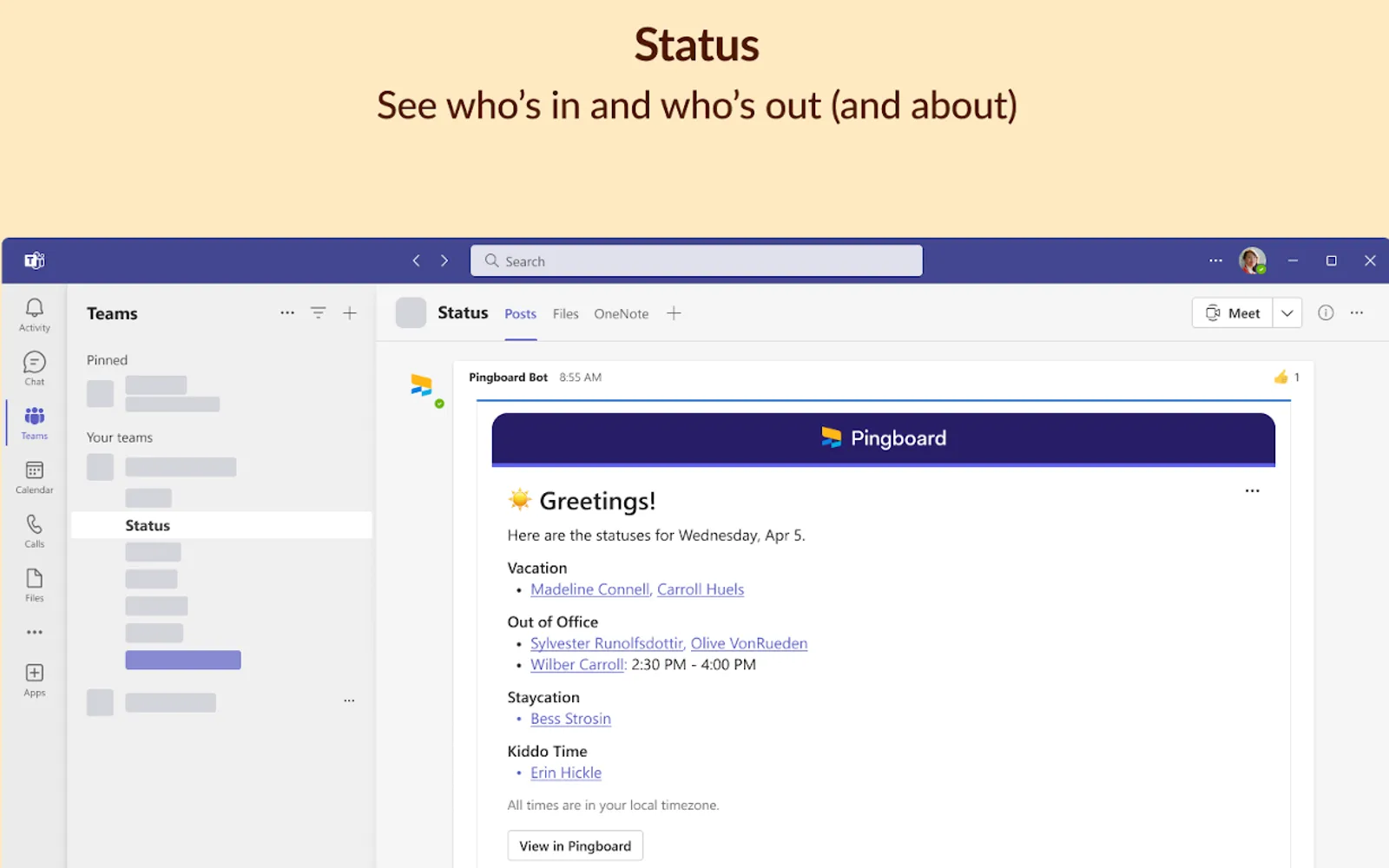This screenshot has width=1389, height=868.
Task: Open the Activity feed
Action: point(34,315)
